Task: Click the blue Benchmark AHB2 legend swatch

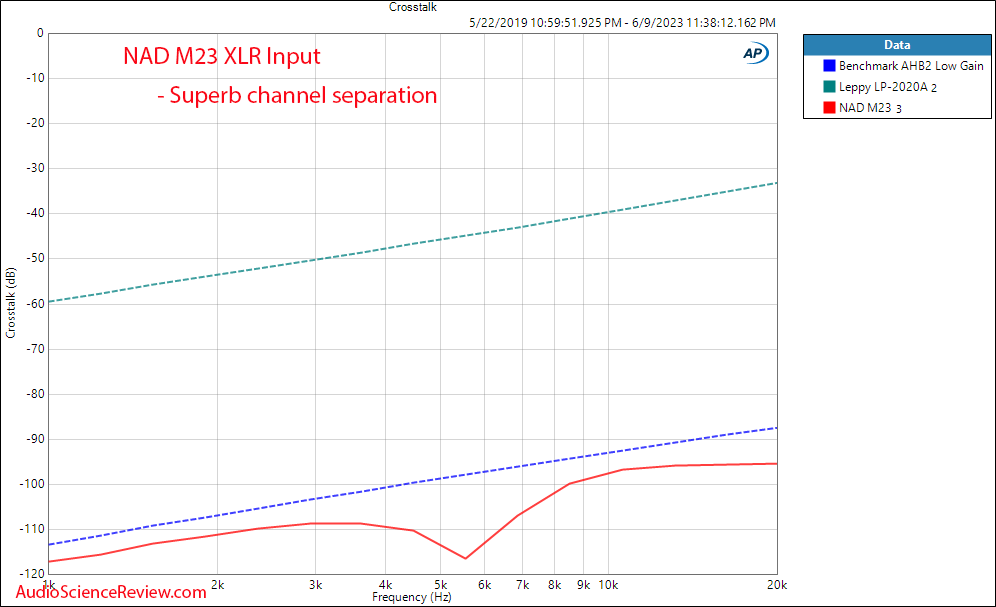Action: (x=829, y=65)
